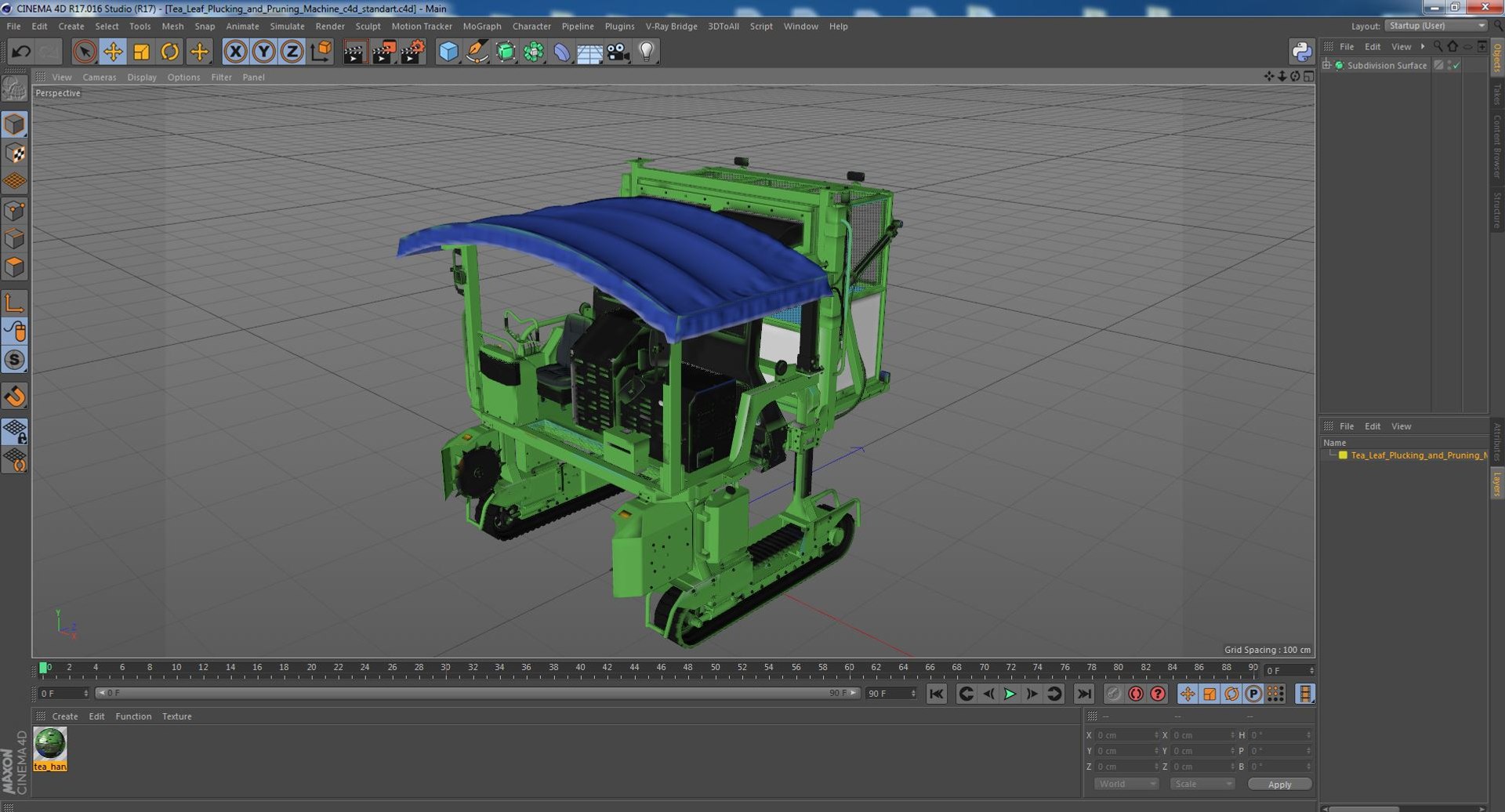Toggle viewport maximize icon
Image resolution: width=1505 pixels, height=812 pixels.
click(x=1308, y=76)
